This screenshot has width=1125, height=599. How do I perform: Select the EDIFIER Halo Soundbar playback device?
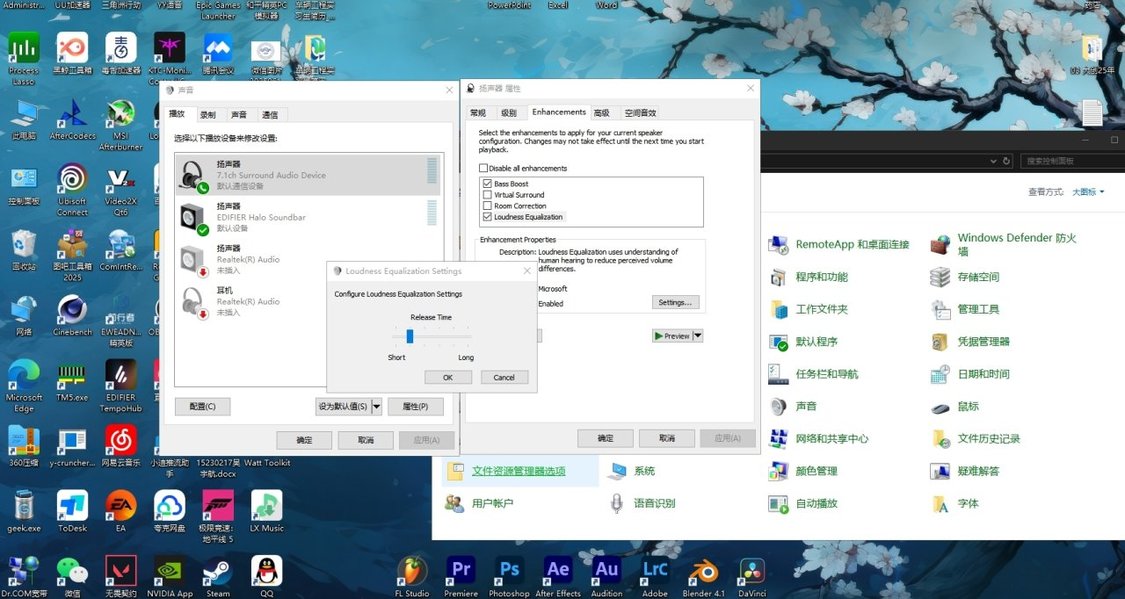(x=309, y=217)
